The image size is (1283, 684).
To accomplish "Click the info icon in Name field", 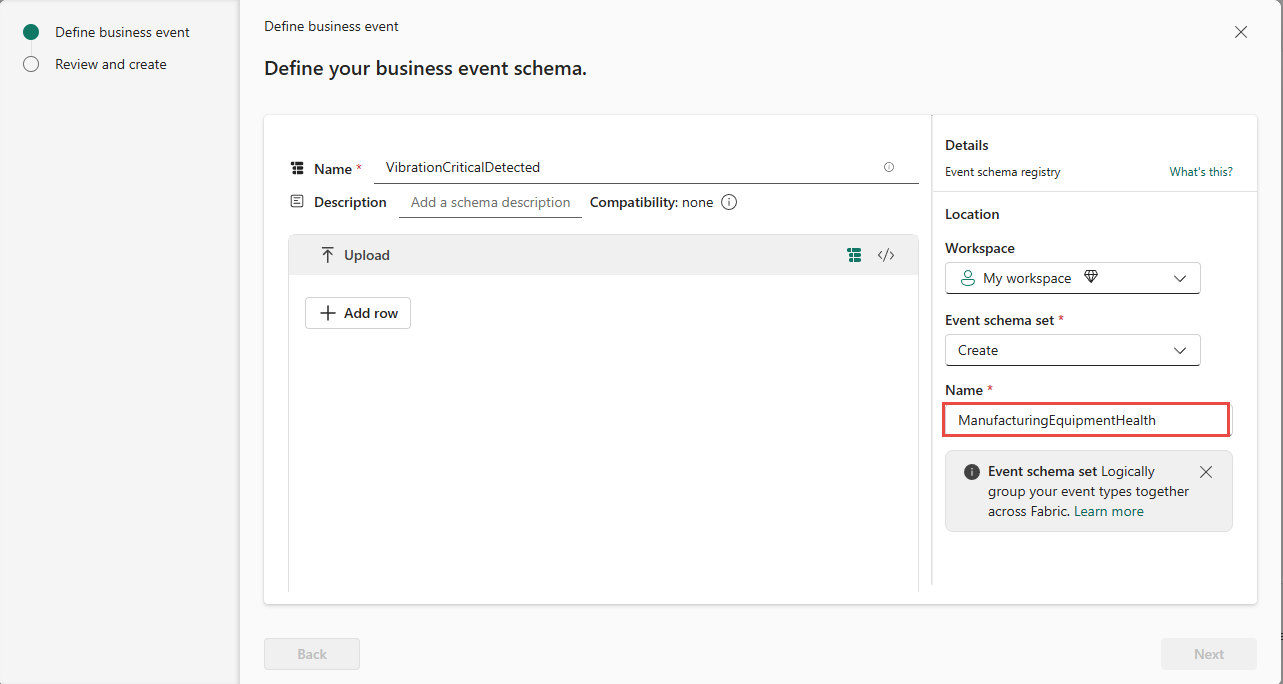I will pyautogui.click(x=889, y=168).
